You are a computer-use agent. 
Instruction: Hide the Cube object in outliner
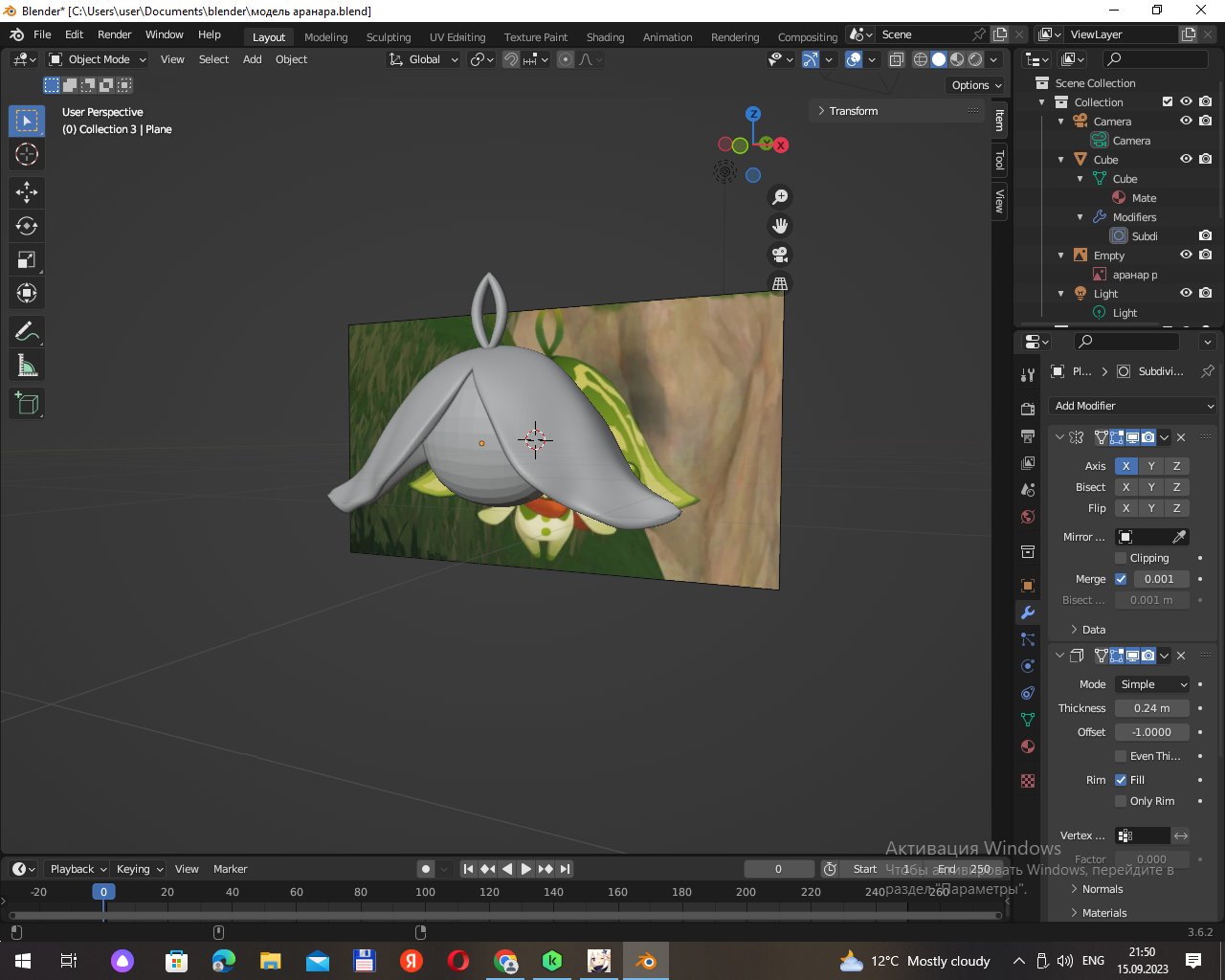click(1186, 160)
